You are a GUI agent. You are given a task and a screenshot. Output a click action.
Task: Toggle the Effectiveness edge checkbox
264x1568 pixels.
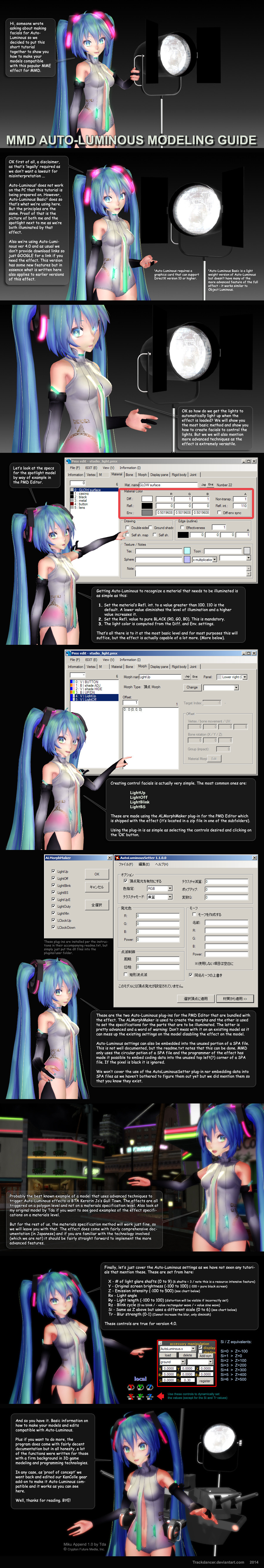click(x=182, y=528)
